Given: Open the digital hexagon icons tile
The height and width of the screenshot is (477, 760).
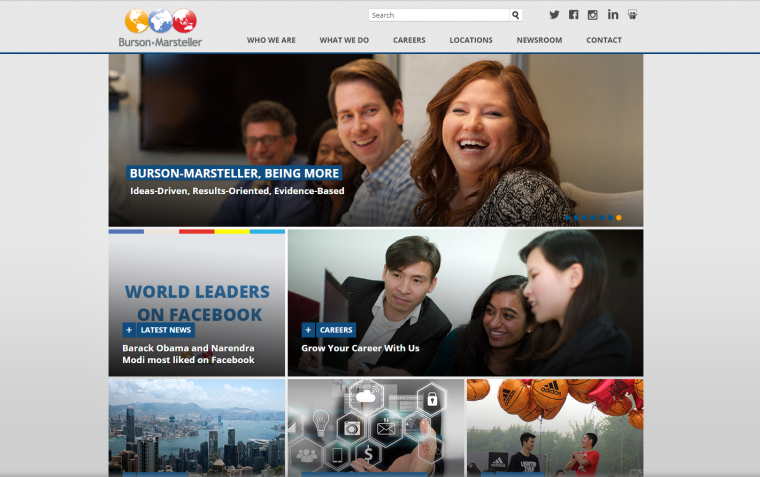Looking at the screenshot, I should 376,428.
